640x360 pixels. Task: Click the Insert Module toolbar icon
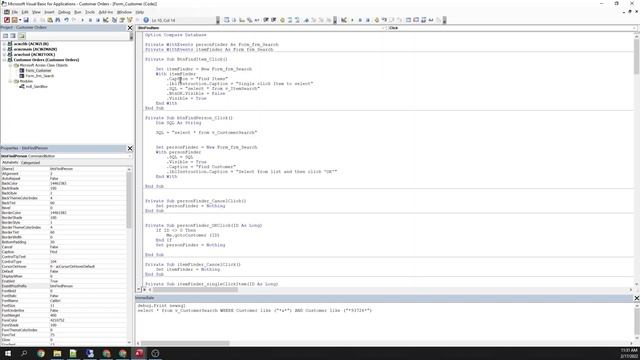[15, 20]
